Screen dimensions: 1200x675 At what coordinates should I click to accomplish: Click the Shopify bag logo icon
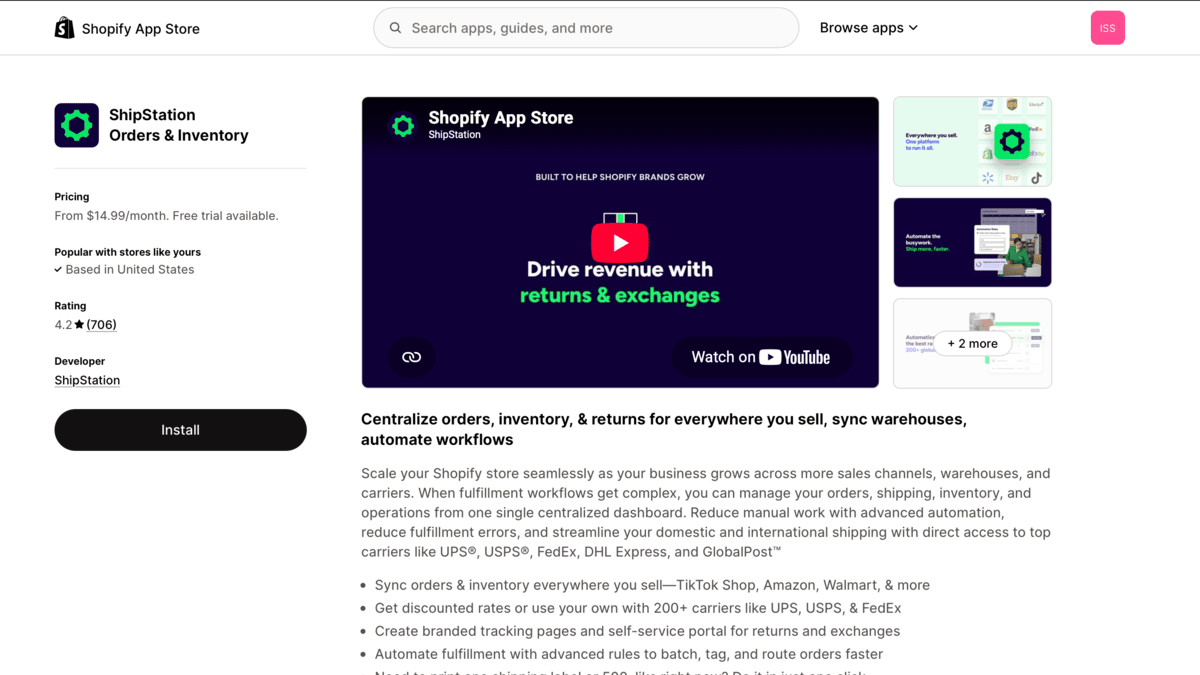[x=65, y=28]
